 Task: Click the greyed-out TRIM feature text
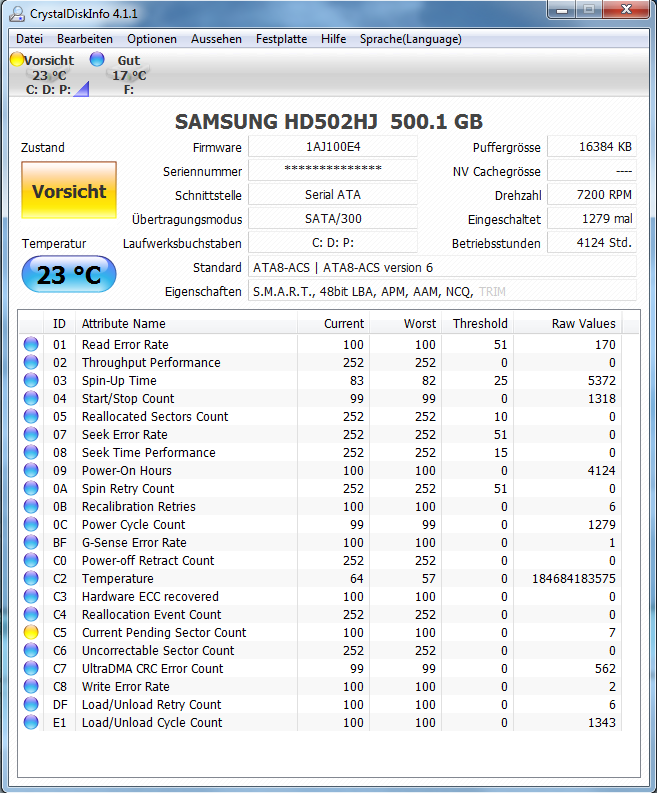click(x=492, y=292)
